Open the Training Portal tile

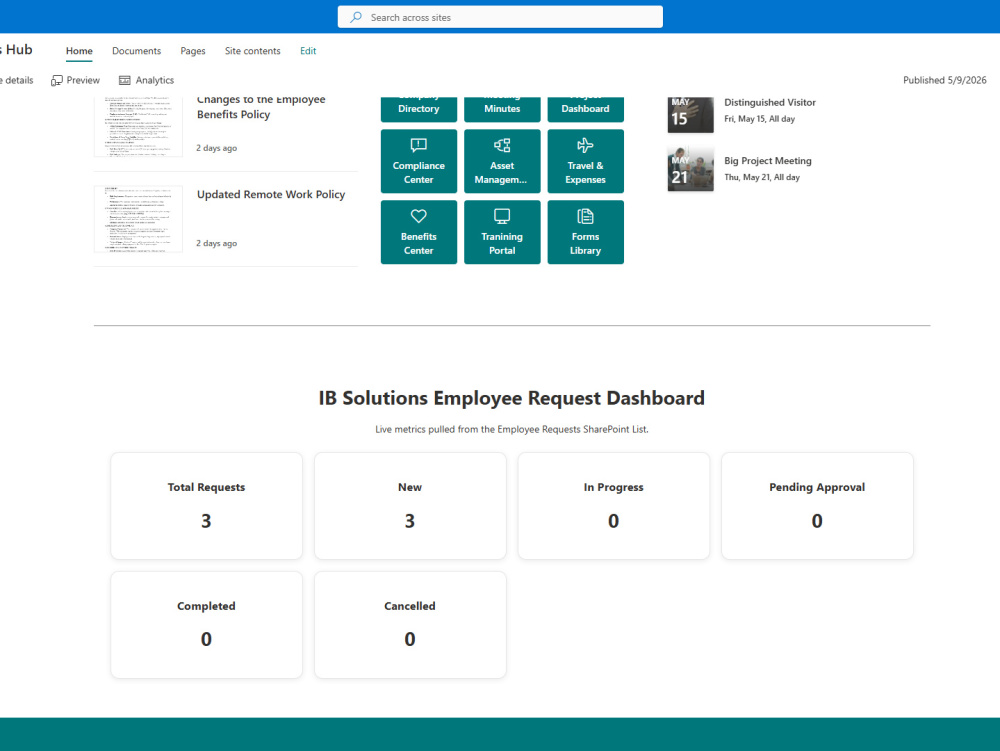pyautogui.click(x=502, y=232)
